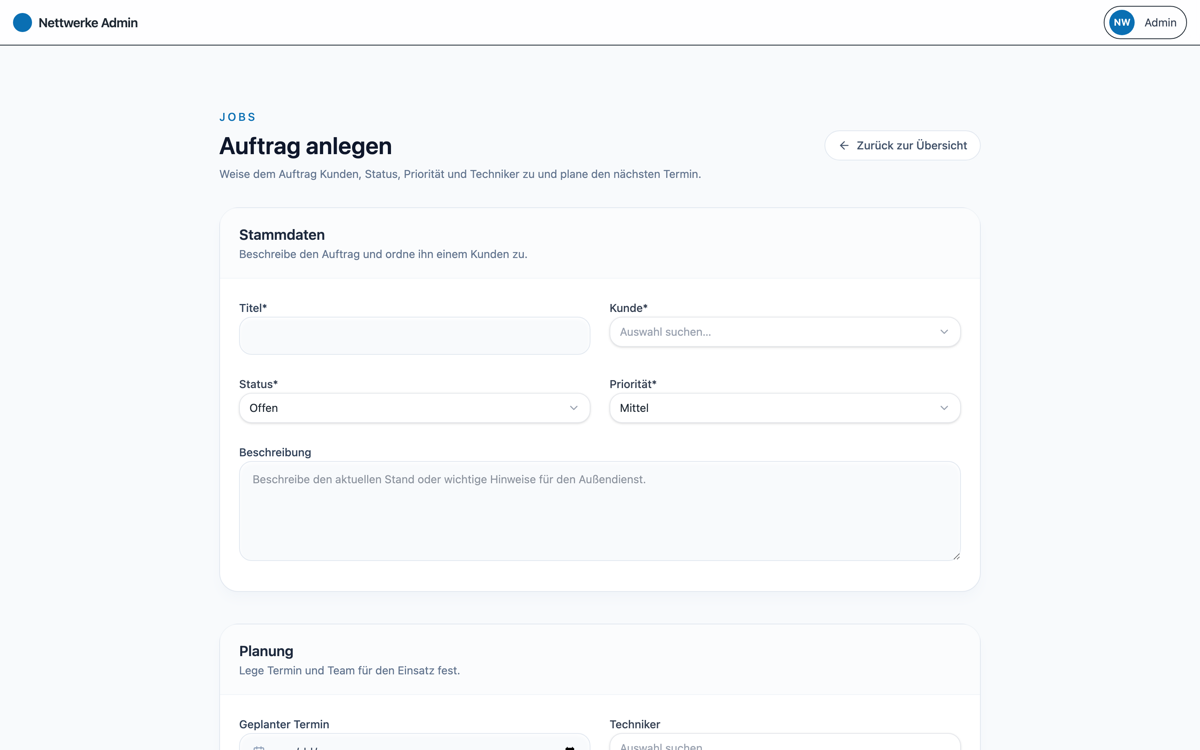Click the Kunde* field label
The width and height of the screenshot is (1200, 750).
coord(629,308)
